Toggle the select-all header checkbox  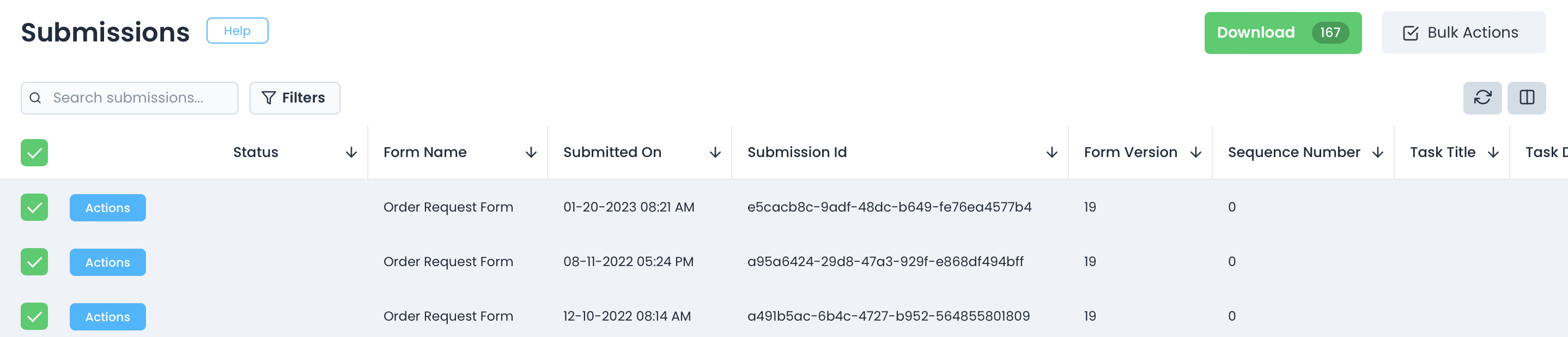click(x=34, y=152)
